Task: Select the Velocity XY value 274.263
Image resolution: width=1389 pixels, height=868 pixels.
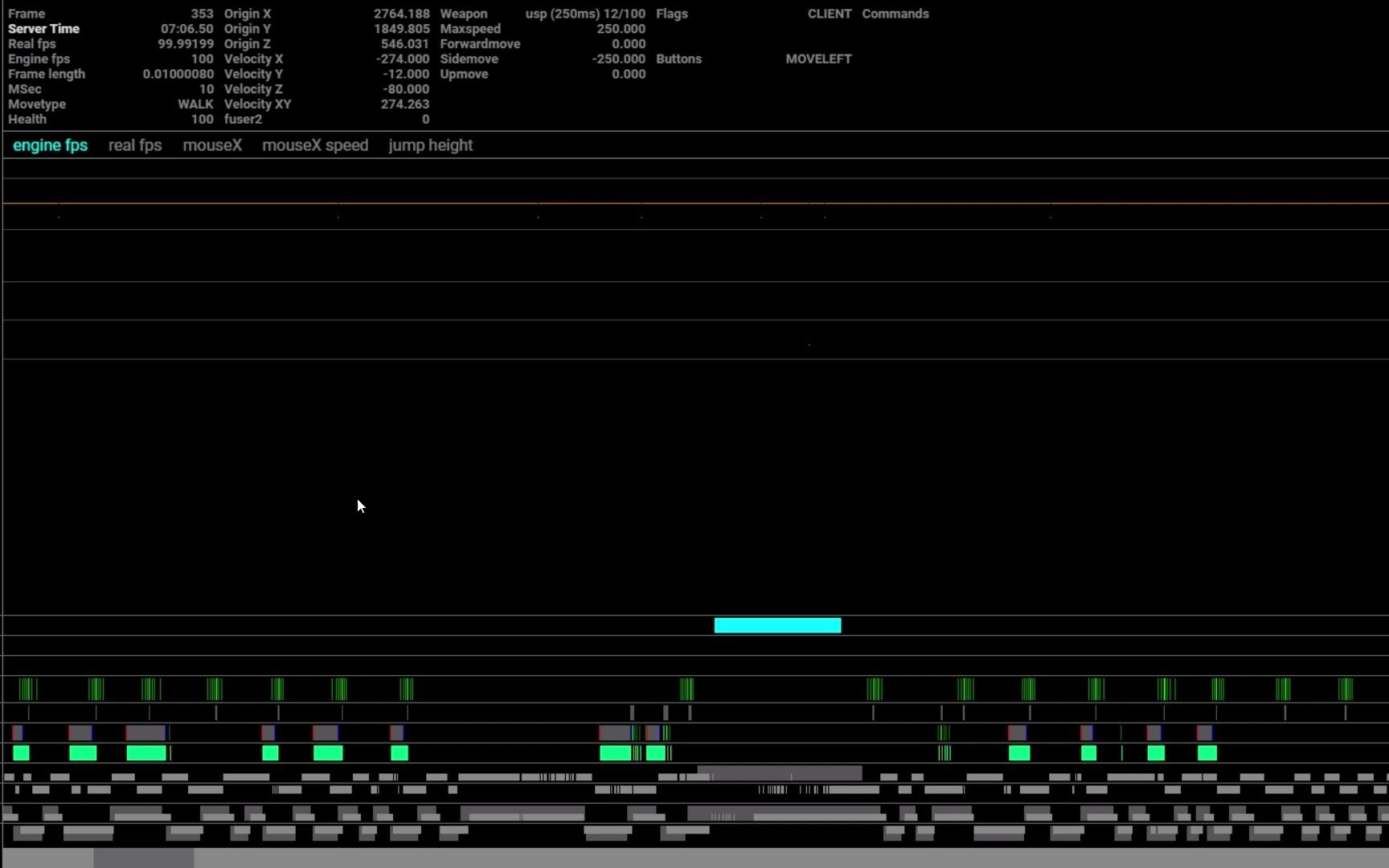Action: (404, 104)
